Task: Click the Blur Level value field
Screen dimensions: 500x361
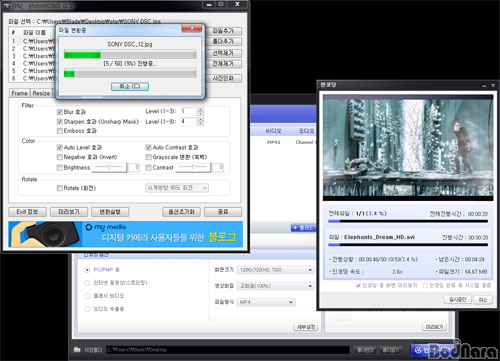Action: coord(189,112)
